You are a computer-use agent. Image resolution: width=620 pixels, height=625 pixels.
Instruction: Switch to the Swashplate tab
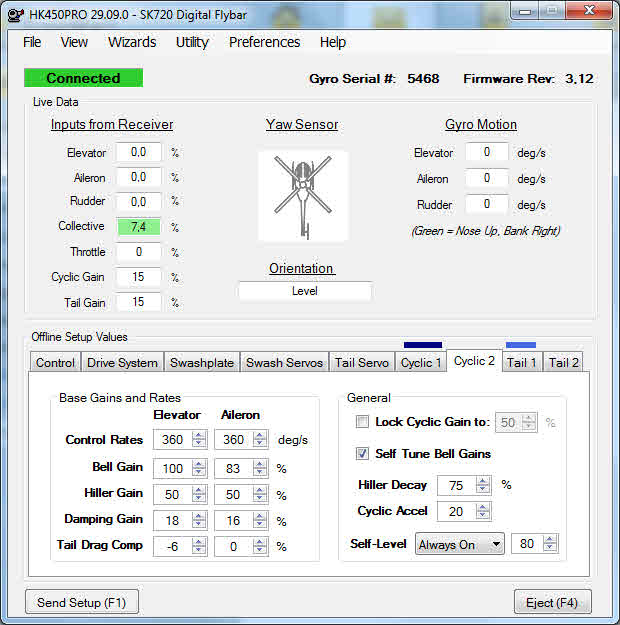[x=202, y=362]
